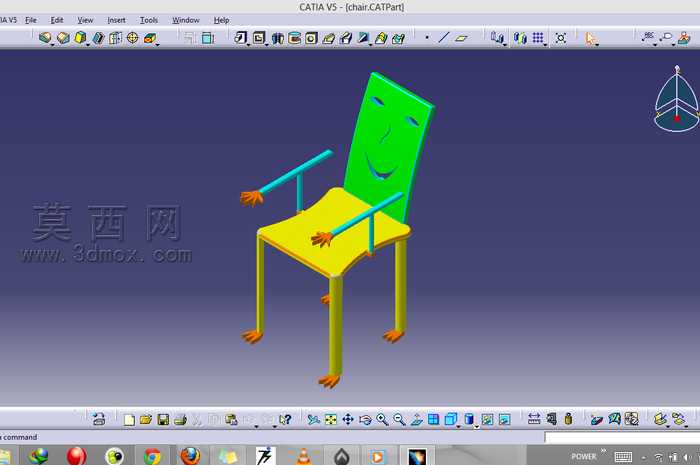The image size is (700, 465).
Task: Open the Tools menu
Action: pos(149,20)
